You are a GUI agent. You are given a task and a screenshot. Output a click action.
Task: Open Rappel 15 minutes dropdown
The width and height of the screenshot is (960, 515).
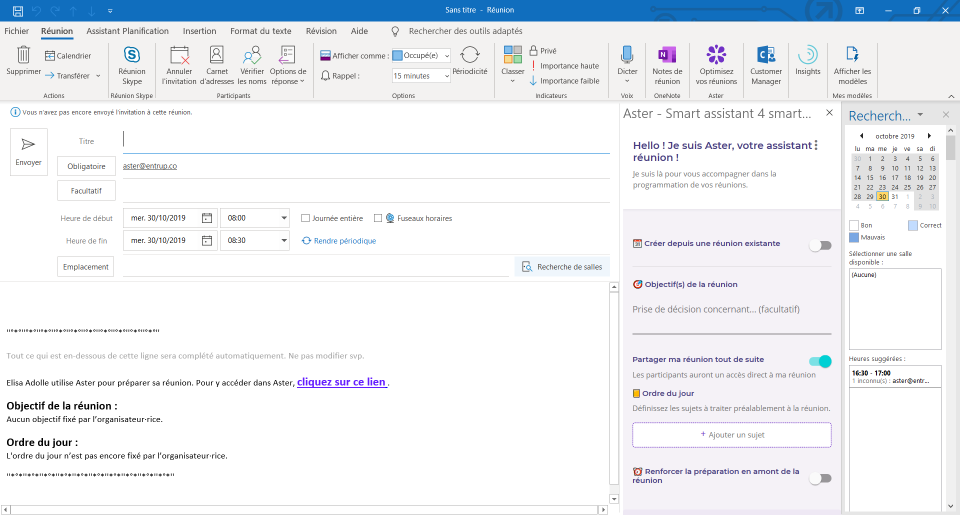point(447,76)
